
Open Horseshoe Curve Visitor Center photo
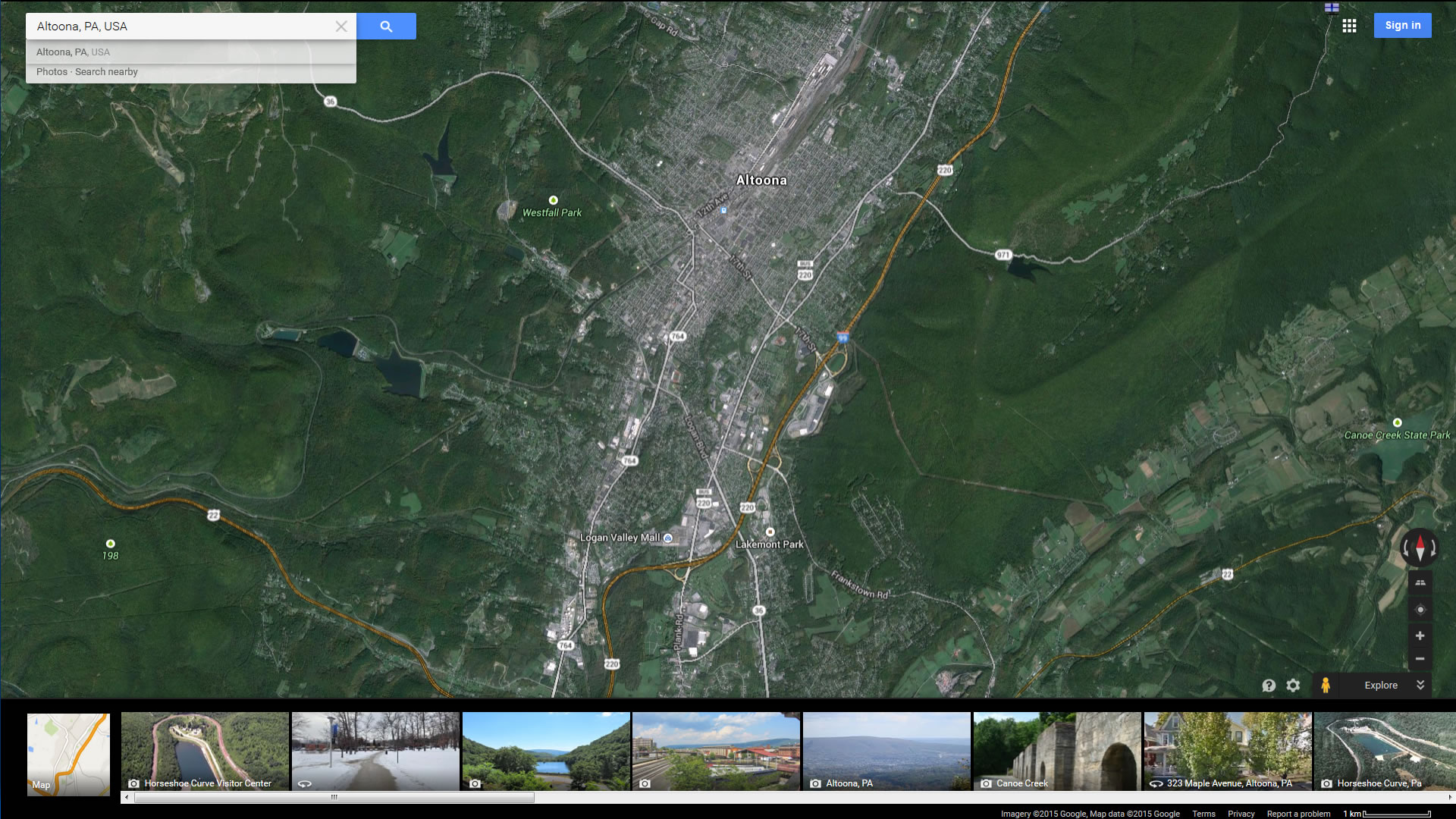[x=205, y=751]
